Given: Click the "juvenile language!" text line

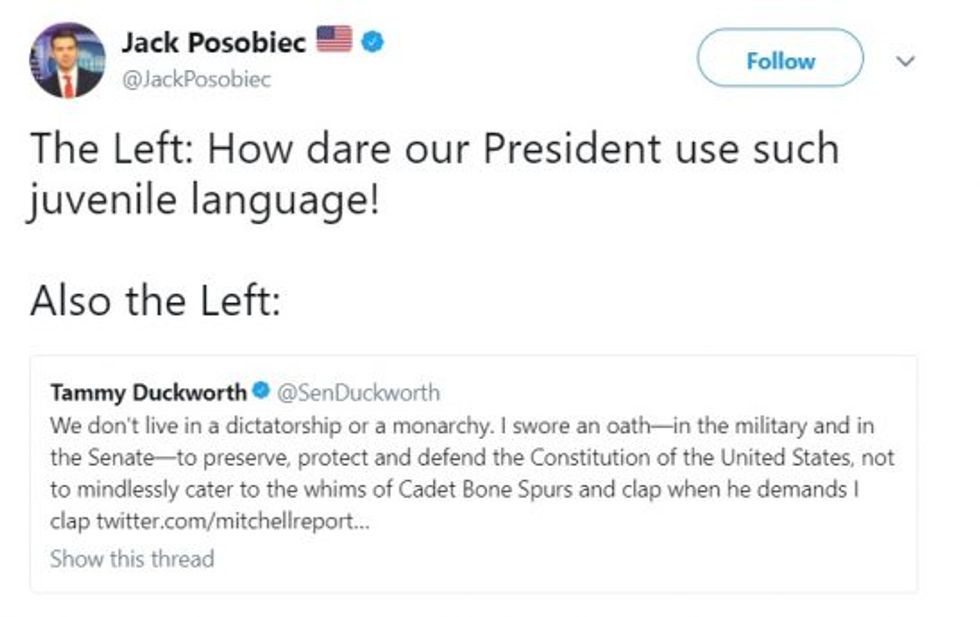Looking at the screenshot, I should [205, 205].
